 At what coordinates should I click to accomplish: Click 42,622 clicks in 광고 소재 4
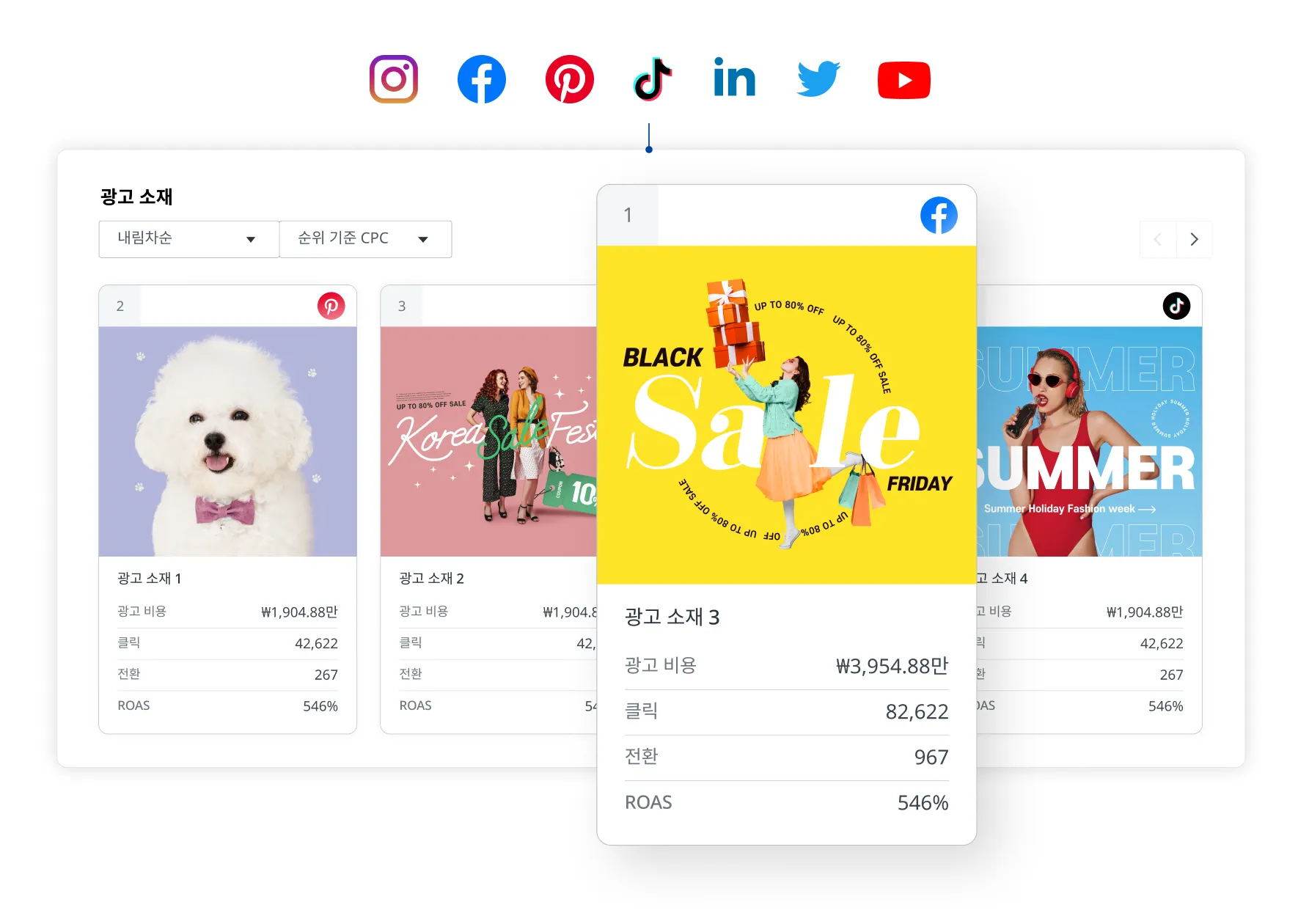tap(1162, 644)
